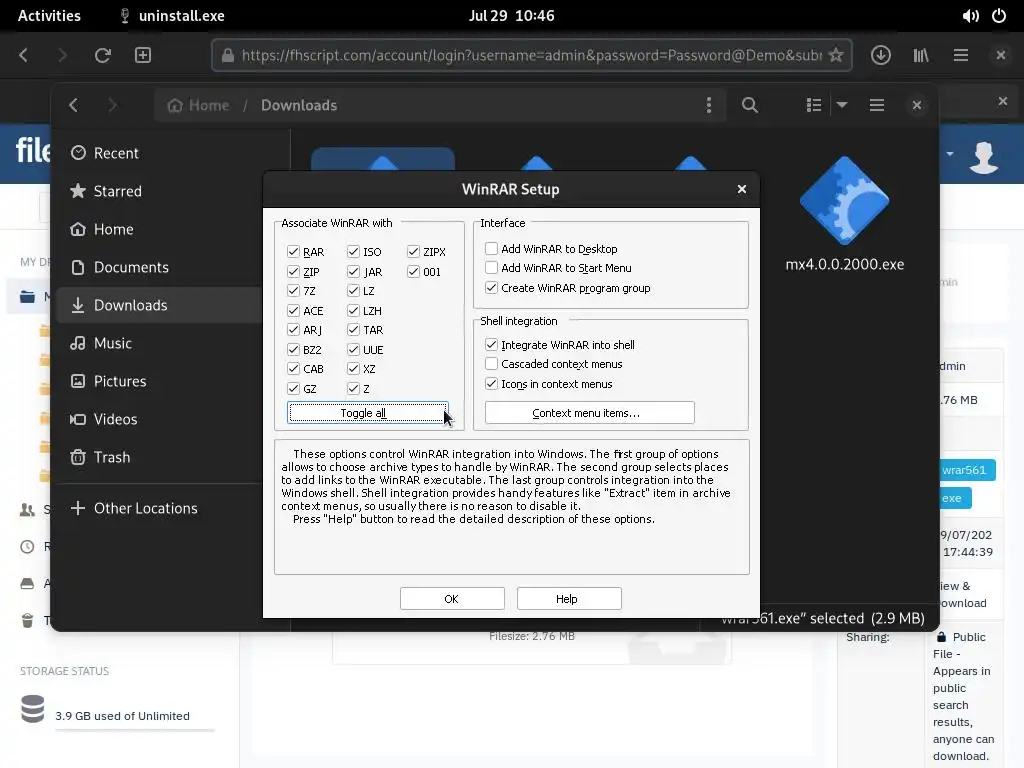Open the system power menu
The image size is (1024, 768).
pos(999,16)
